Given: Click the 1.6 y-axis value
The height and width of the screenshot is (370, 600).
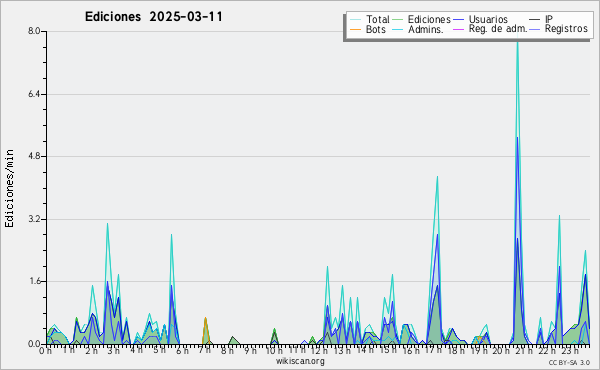Looking at the screenshot, I should pyautogui.click(x=34, y=281).
